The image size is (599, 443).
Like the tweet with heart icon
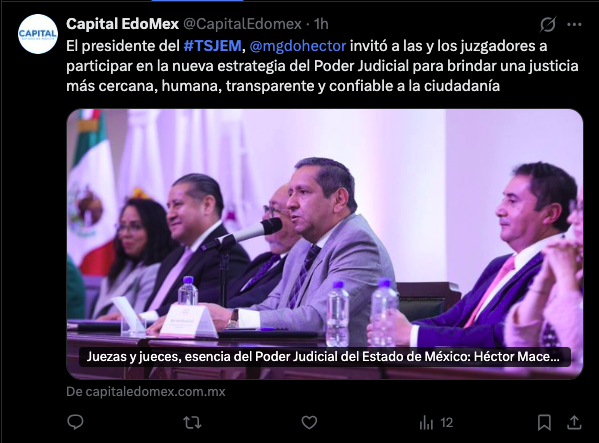click(x=309, y=422)
